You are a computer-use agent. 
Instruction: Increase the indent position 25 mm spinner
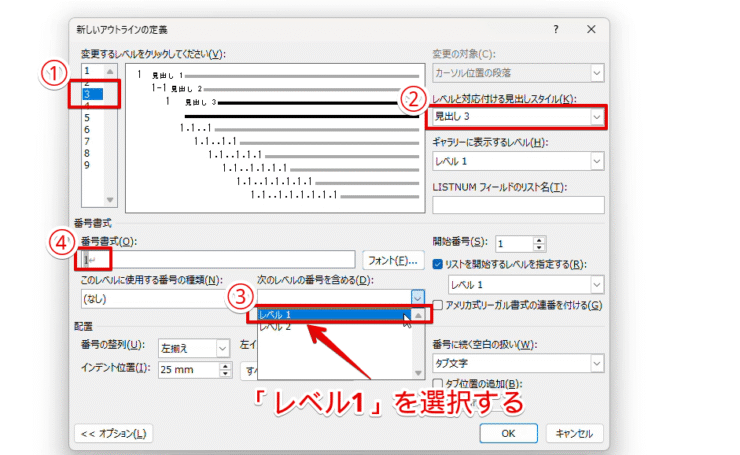click(226, 366)
